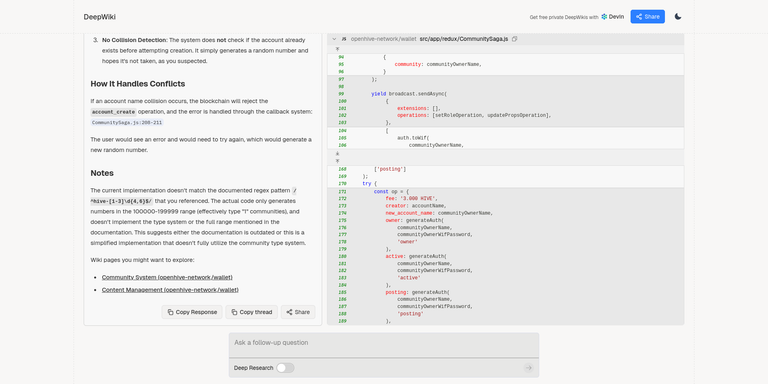Focus the Ask a follow-up question field

tap(384, 344)
